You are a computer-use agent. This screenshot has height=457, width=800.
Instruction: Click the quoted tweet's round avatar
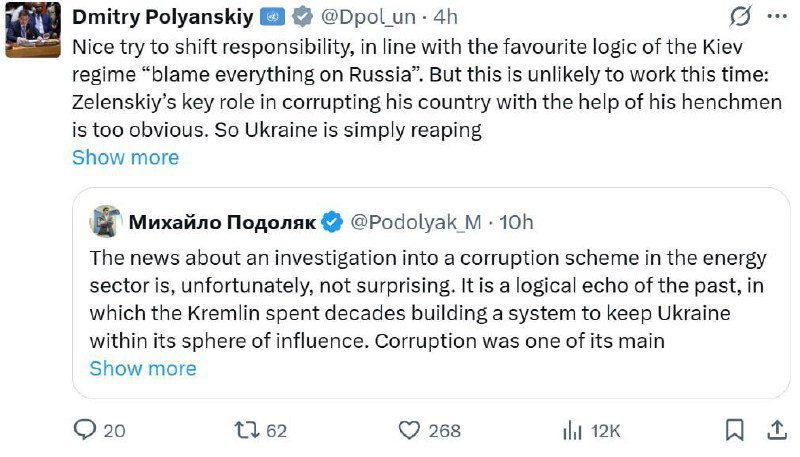point(106,221)
